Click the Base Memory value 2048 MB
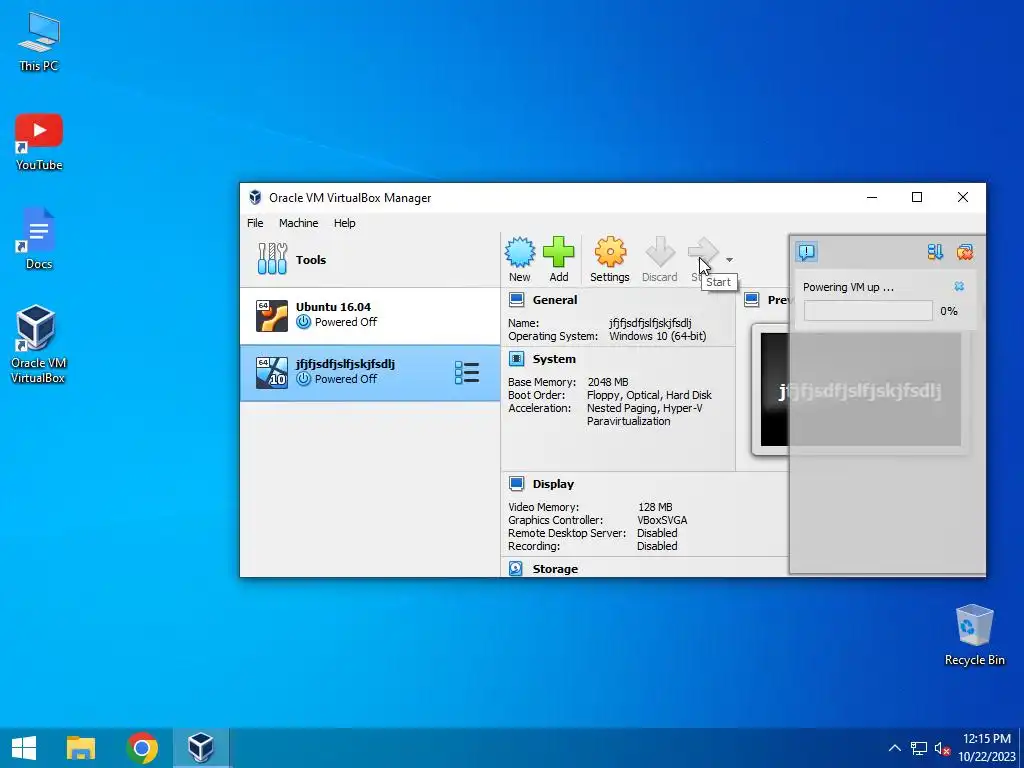 607,382
